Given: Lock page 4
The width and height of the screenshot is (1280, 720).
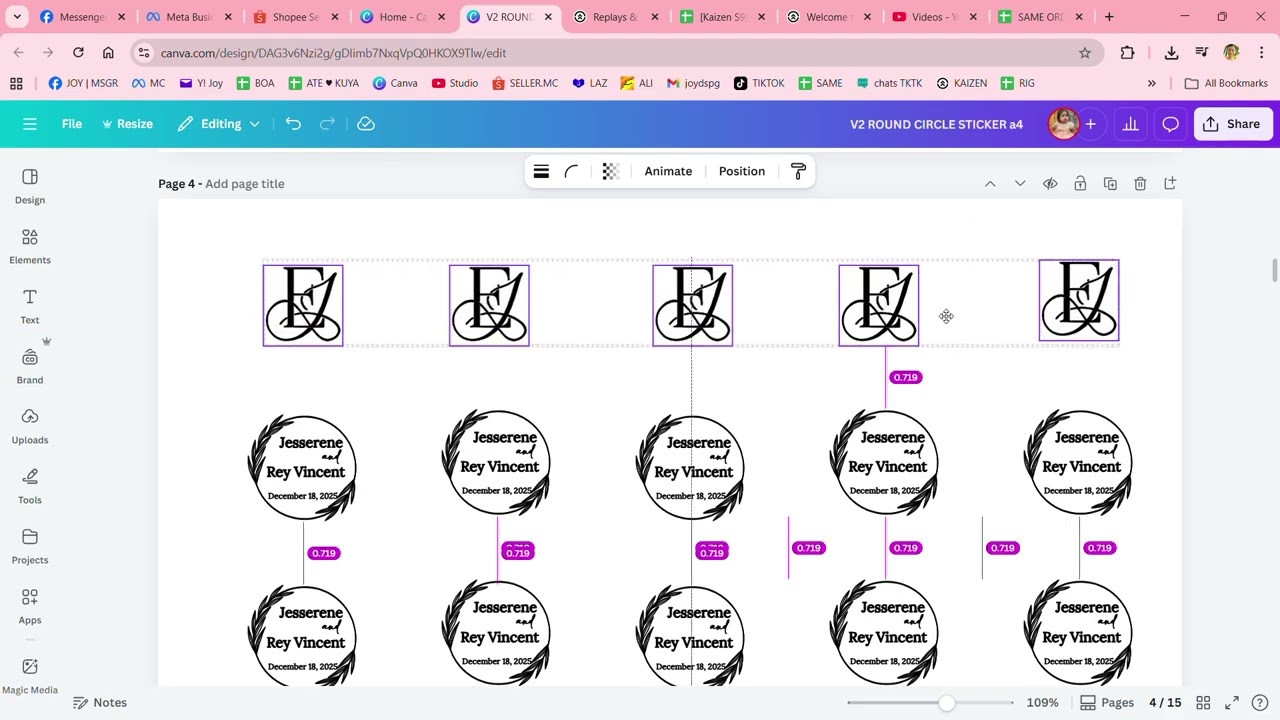Looking at the screenshot, I should [1080, 184].
